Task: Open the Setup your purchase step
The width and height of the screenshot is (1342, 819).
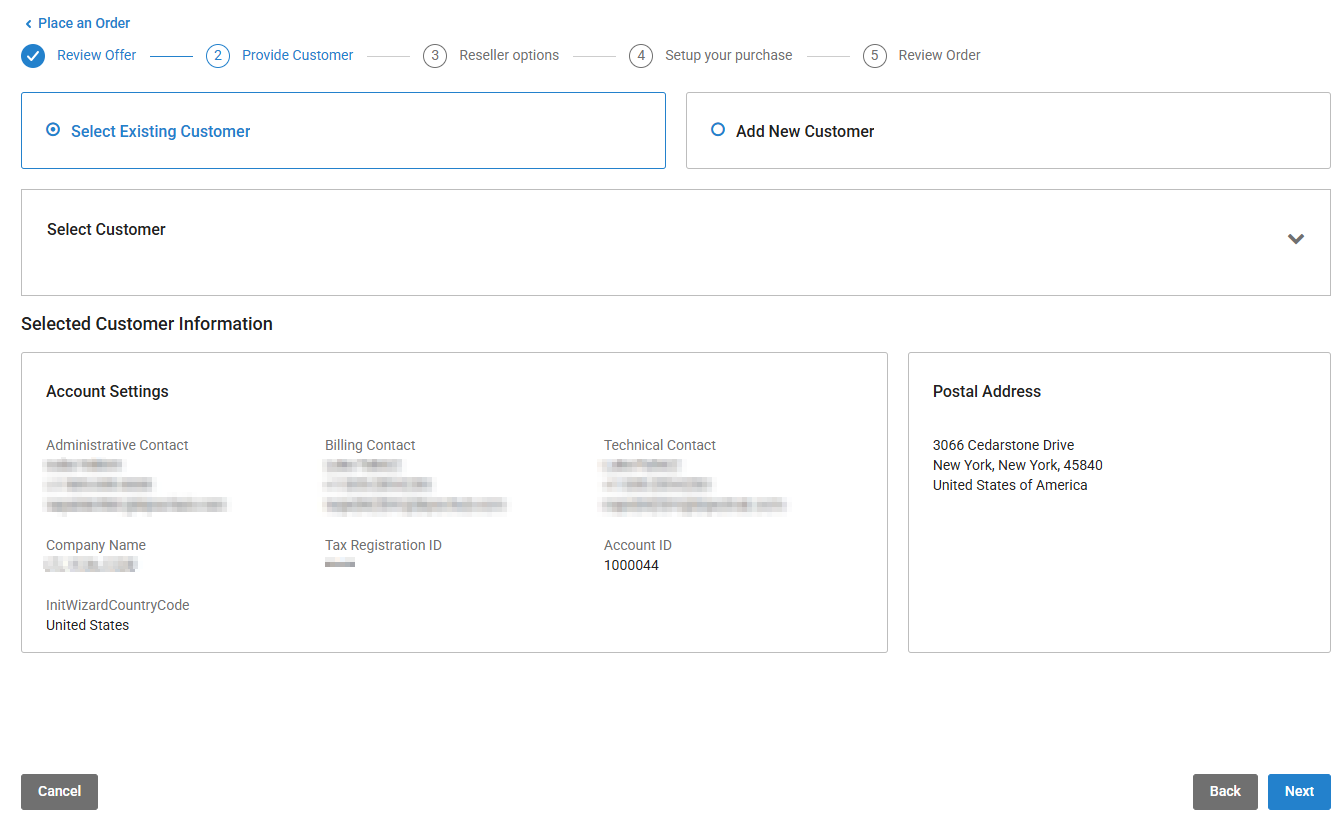Action: [x=728, y=56]
